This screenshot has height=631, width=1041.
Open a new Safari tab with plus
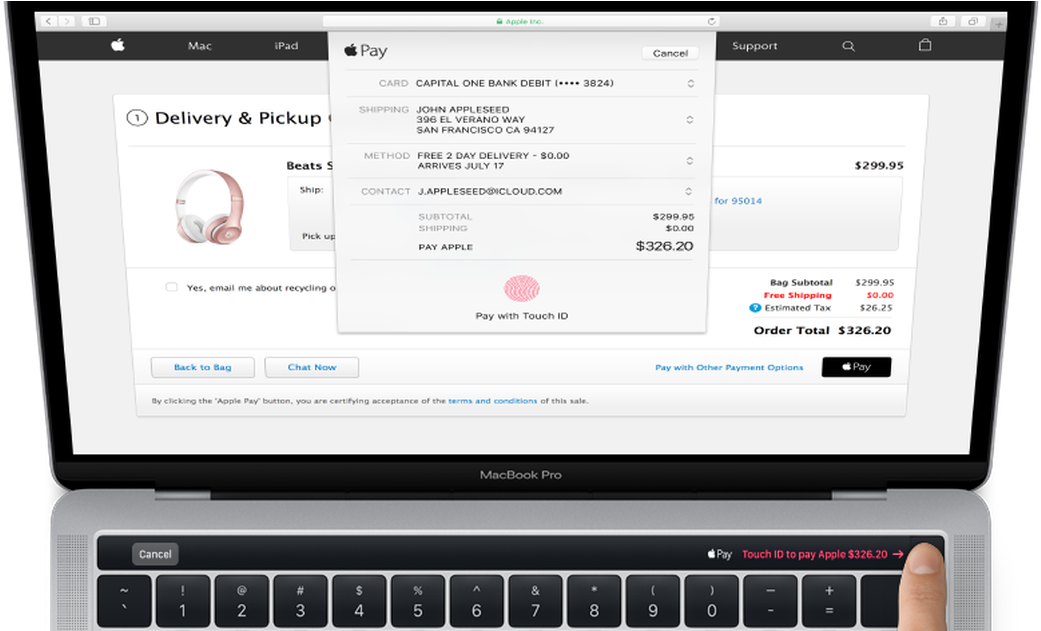point(999,25)
